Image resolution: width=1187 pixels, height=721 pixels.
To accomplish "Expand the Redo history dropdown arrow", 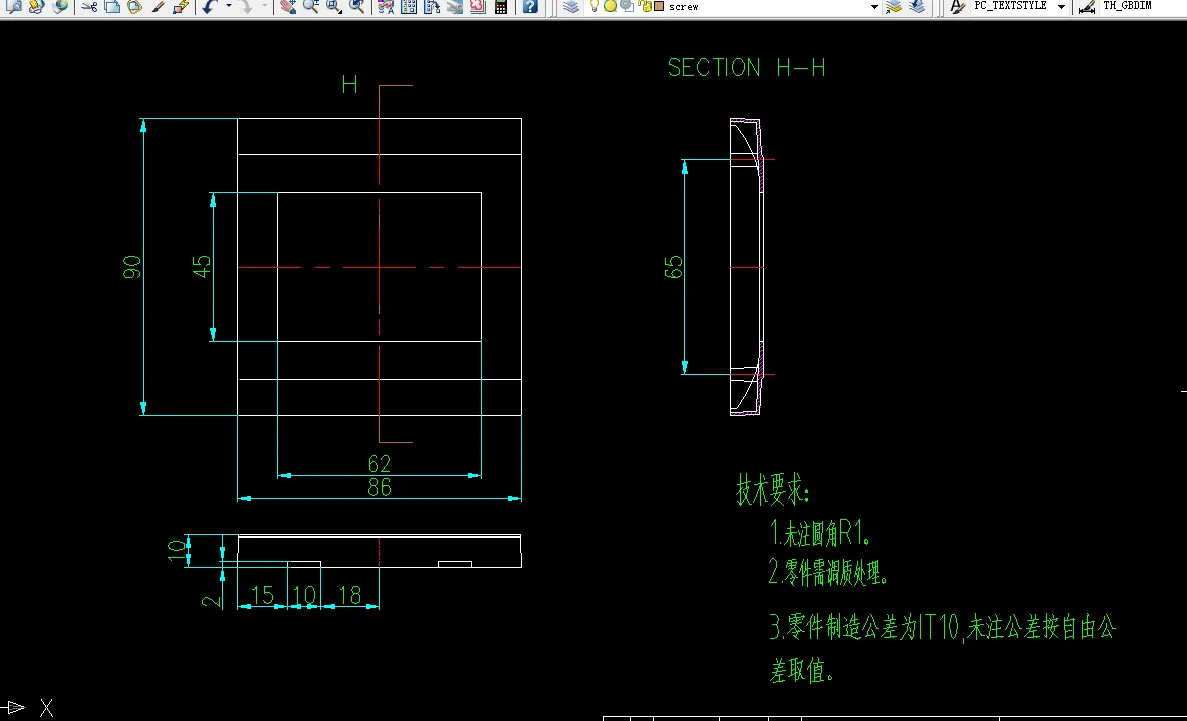I will [x=265, y=6].
